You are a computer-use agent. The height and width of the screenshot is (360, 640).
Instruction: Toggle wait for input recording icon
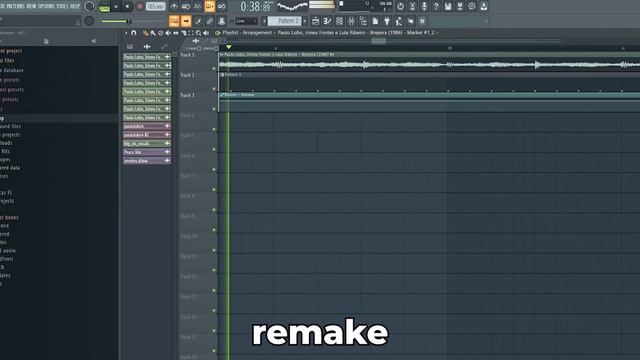(186, 7)
